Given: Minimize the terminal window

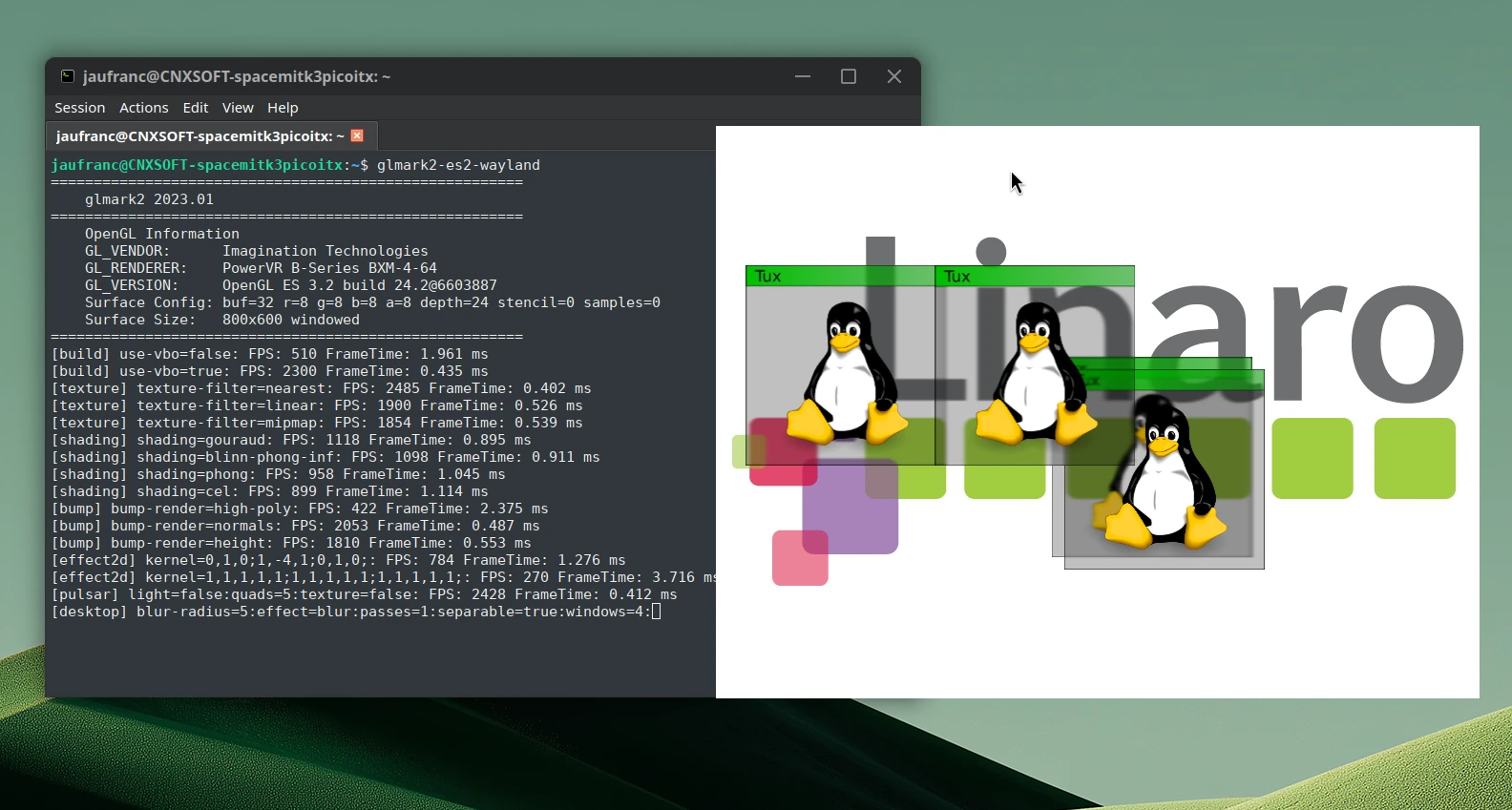Looking at the screenshot, I should point(803,76).
